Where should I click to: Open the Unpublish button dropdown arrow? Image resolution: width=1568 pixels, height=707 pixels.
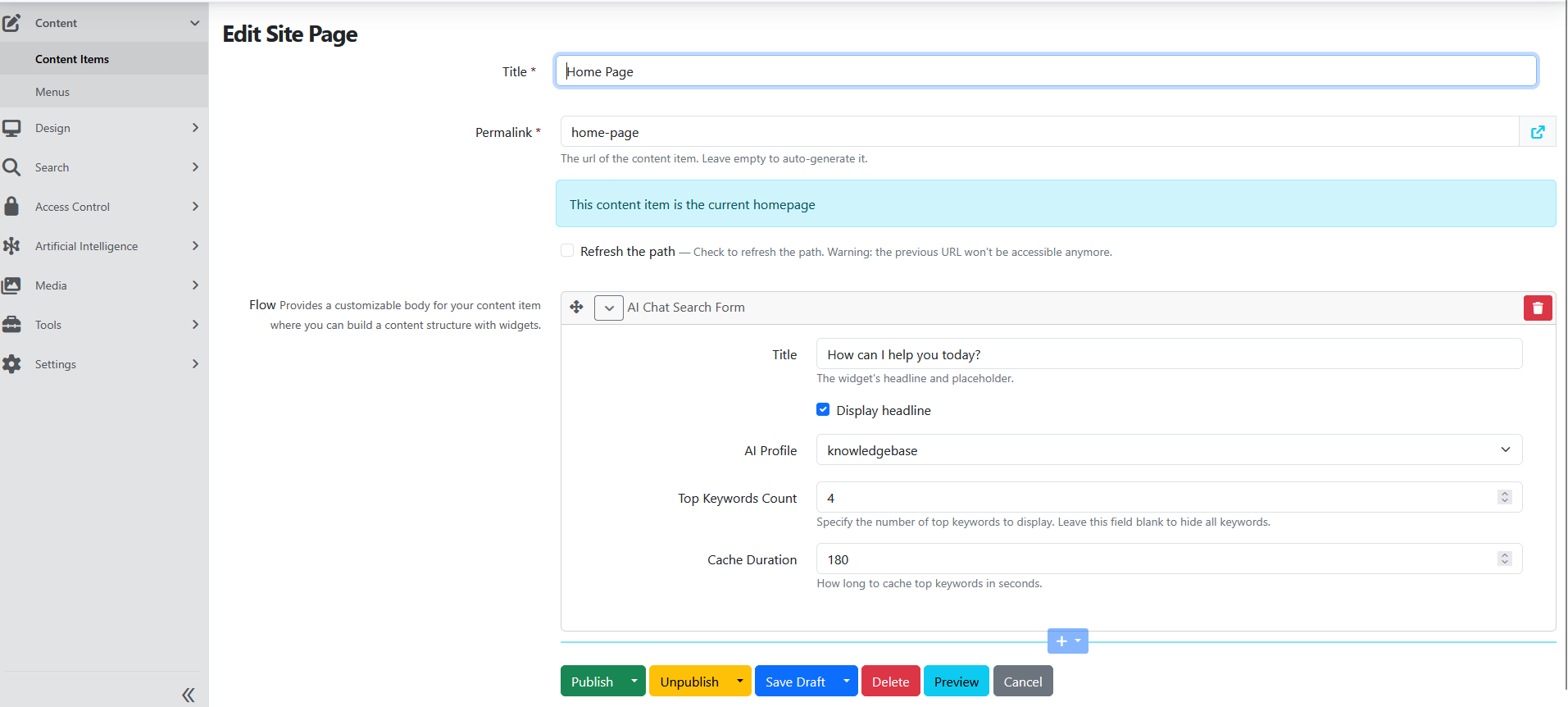[x=740, y=681]
